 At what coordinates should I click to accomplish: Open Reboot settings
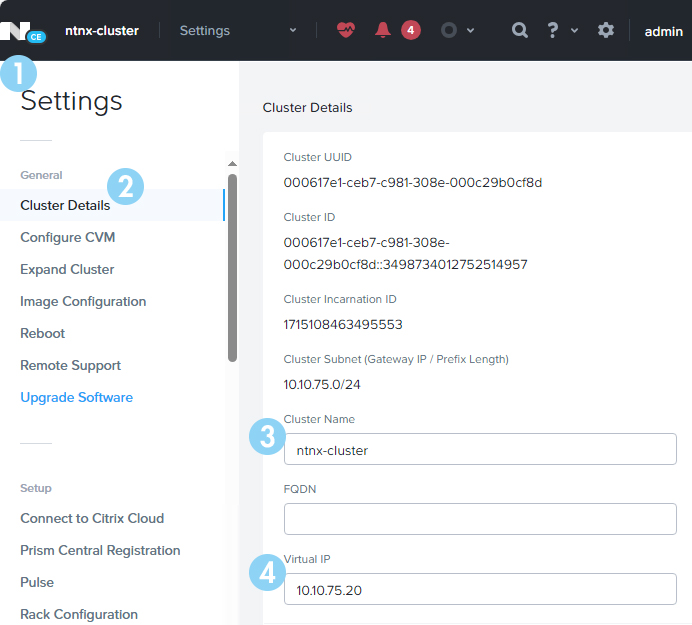point(42,333)
